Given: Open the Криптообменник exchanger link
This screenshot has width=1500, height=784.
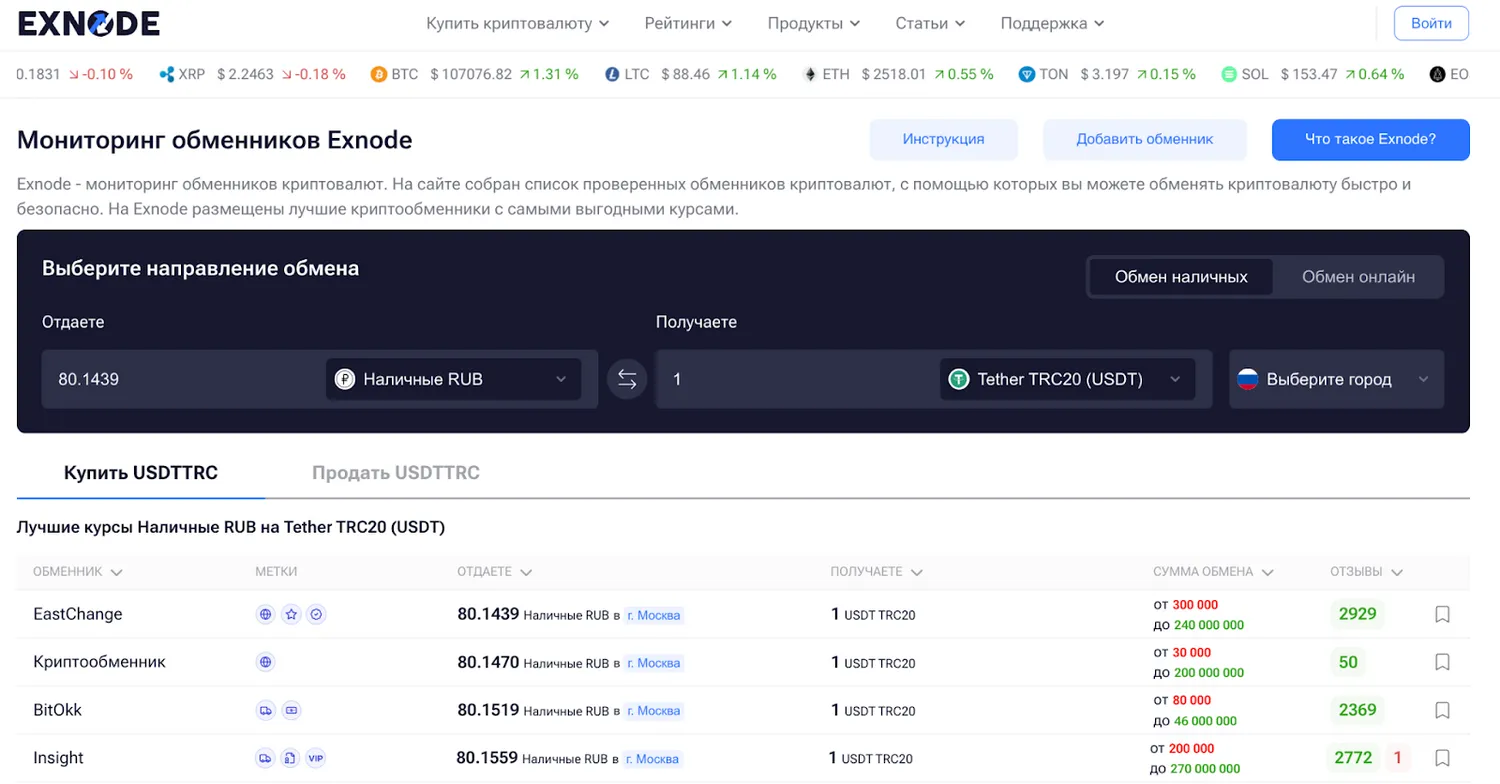Looking at the screenshot, I should pyautogui.click(x=99, y=662).
